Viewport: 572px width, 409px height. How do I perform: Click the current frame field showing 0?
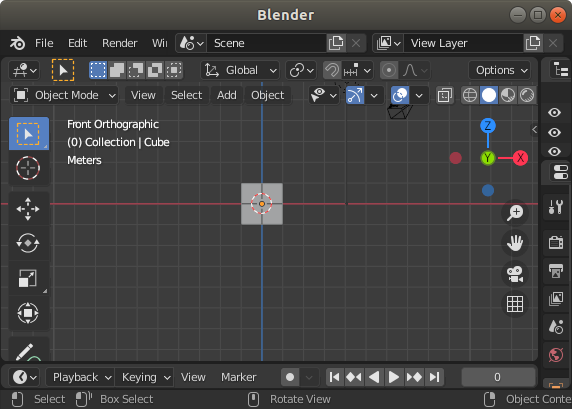(498, 377)
